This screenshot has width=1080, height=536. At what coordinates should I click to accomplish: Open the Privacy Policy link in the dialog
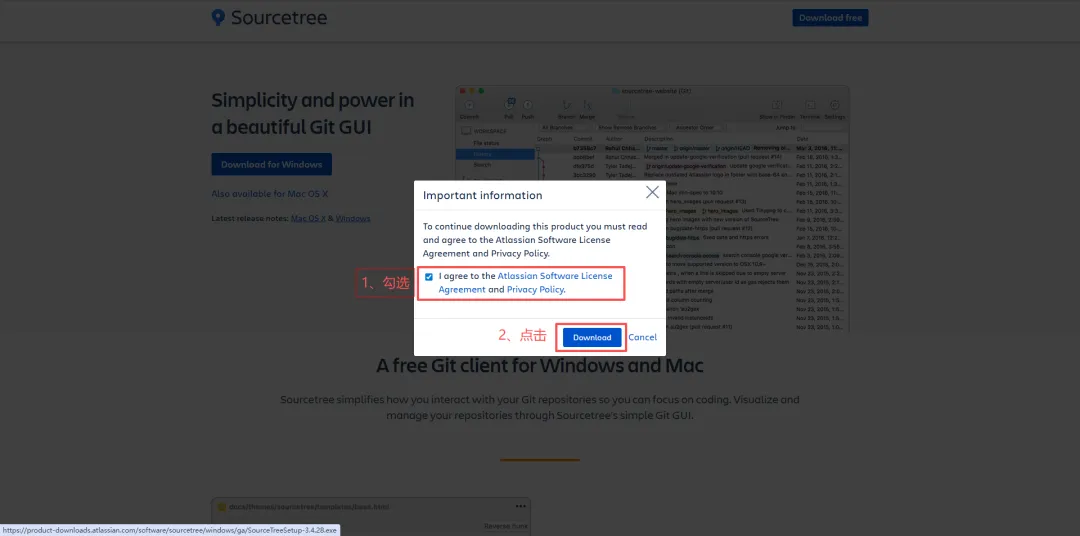pyautogui.click(x=536, y=289)
